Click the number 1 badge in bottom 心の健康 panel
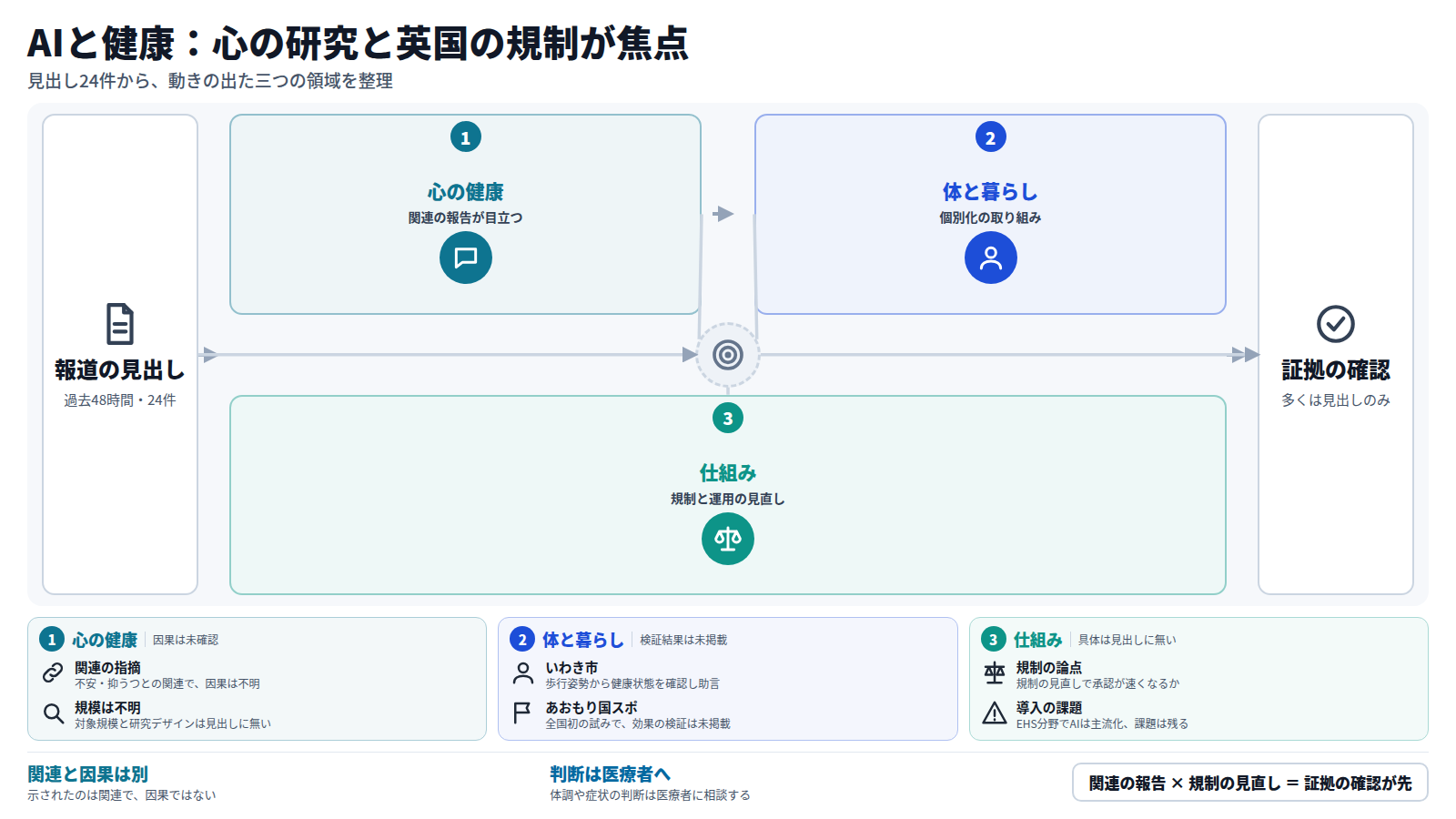This screenshot has width=1456, height=819. (52, 640)
